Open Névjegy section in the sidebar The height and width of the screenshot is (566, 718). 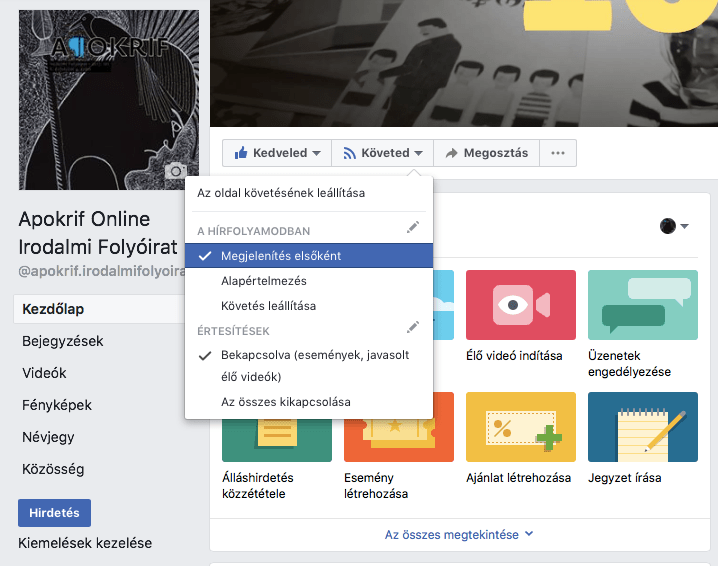click(x=48, y=437)
